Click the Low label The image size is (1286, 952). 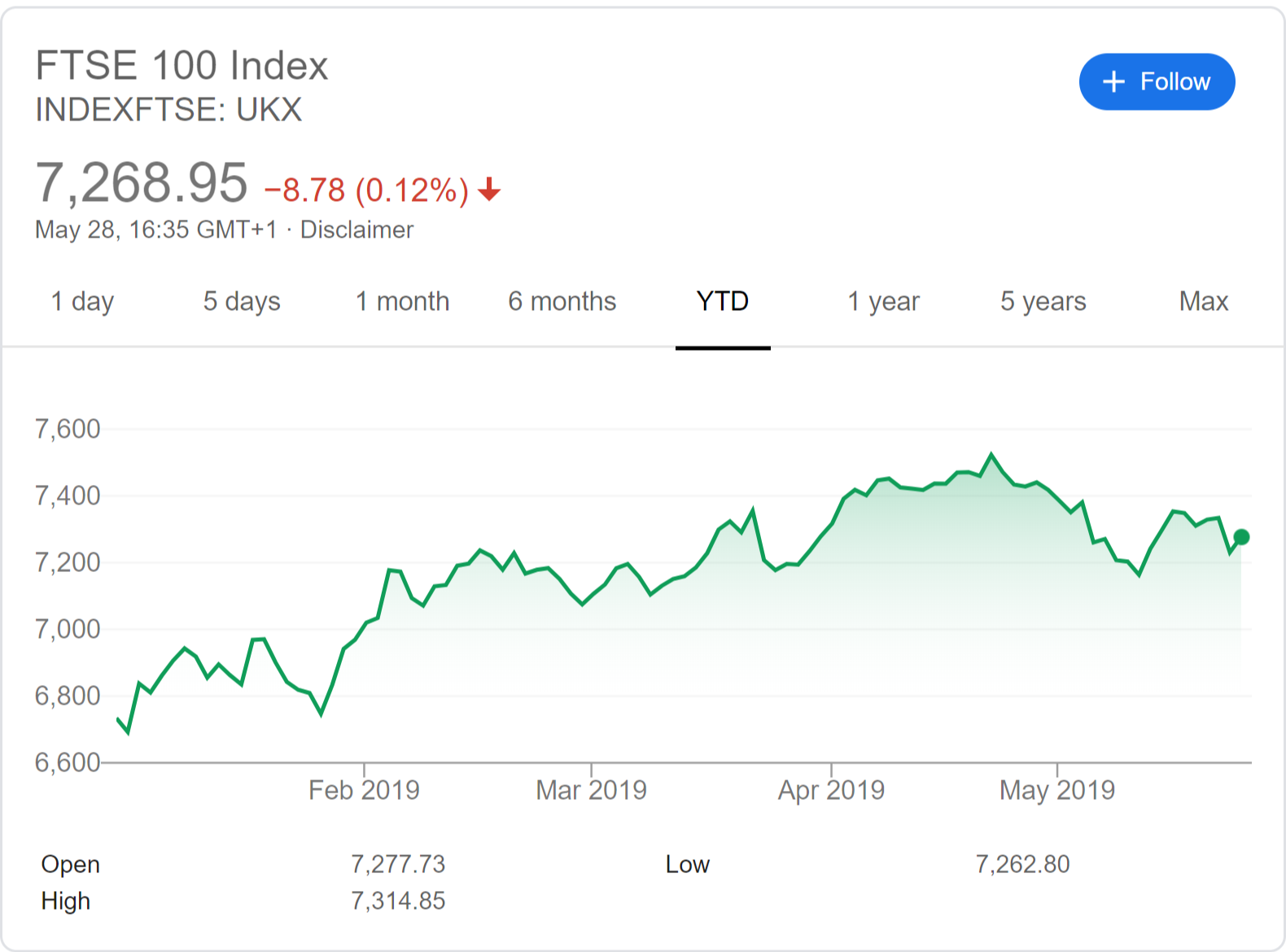(x=688, y=864)
